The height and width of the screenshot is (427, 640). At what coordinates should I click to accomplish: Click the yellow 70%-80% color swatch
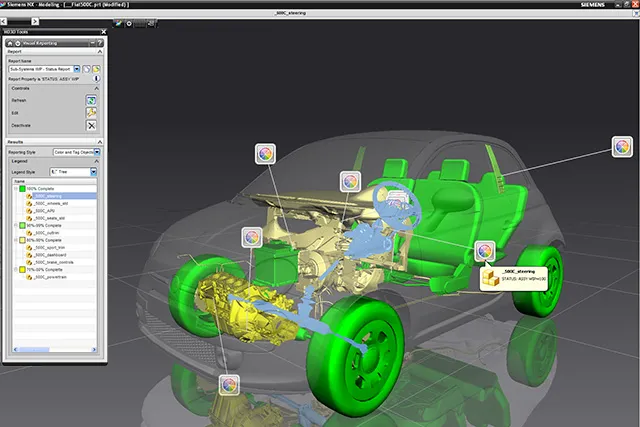[x=22, y=269]
